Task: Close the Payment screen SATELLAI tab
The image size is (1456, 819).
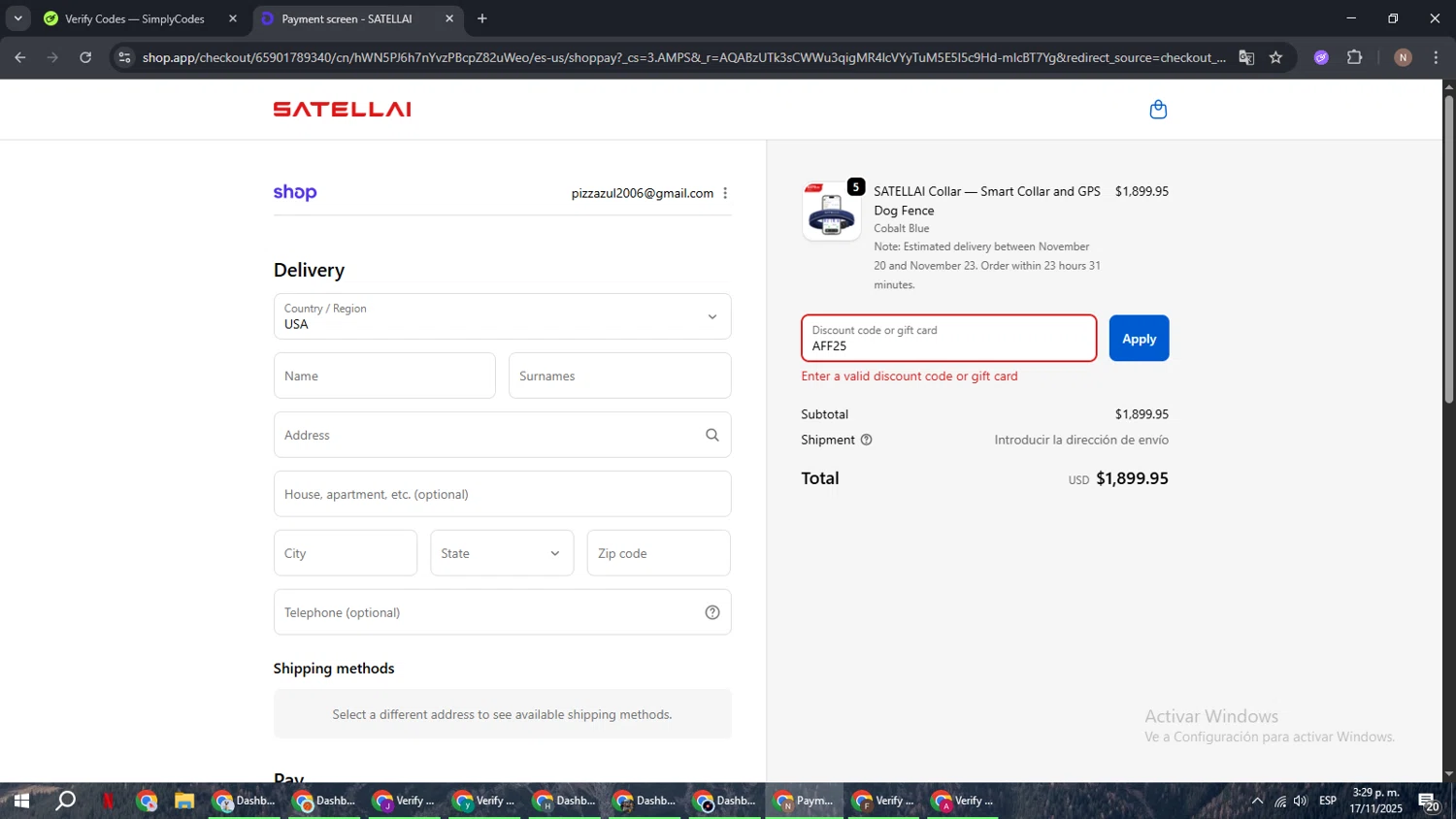Action: pos(449,18)
